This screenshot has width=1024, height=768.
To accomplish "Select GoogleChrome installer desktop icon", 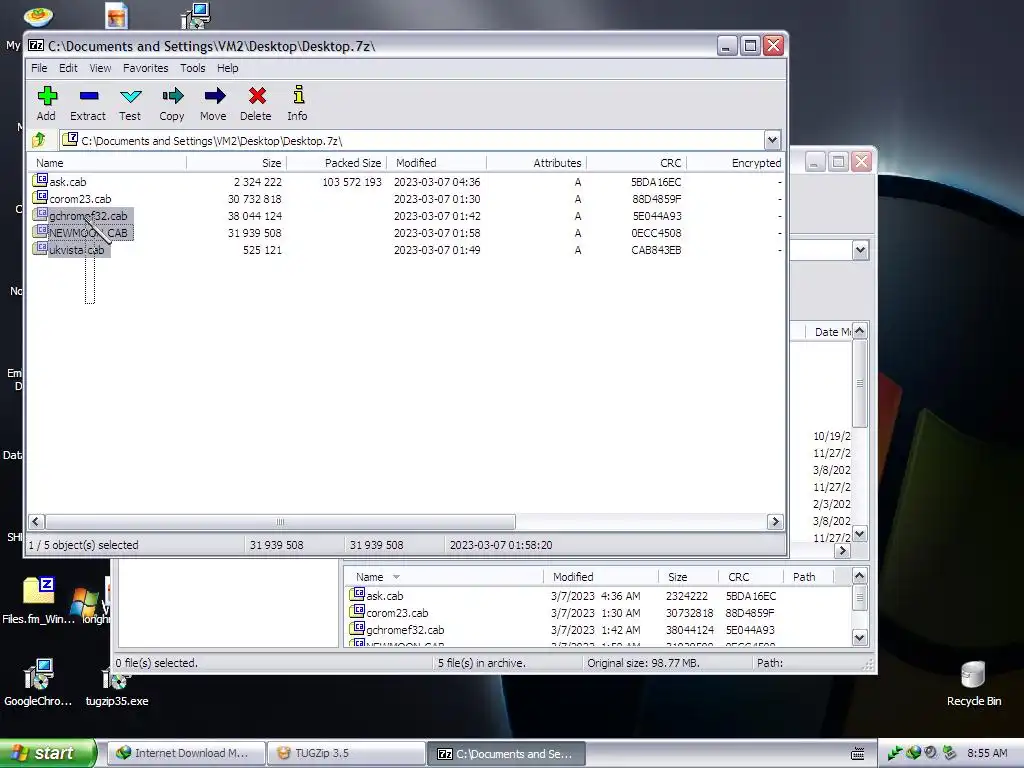I will (x=39, y=683).
